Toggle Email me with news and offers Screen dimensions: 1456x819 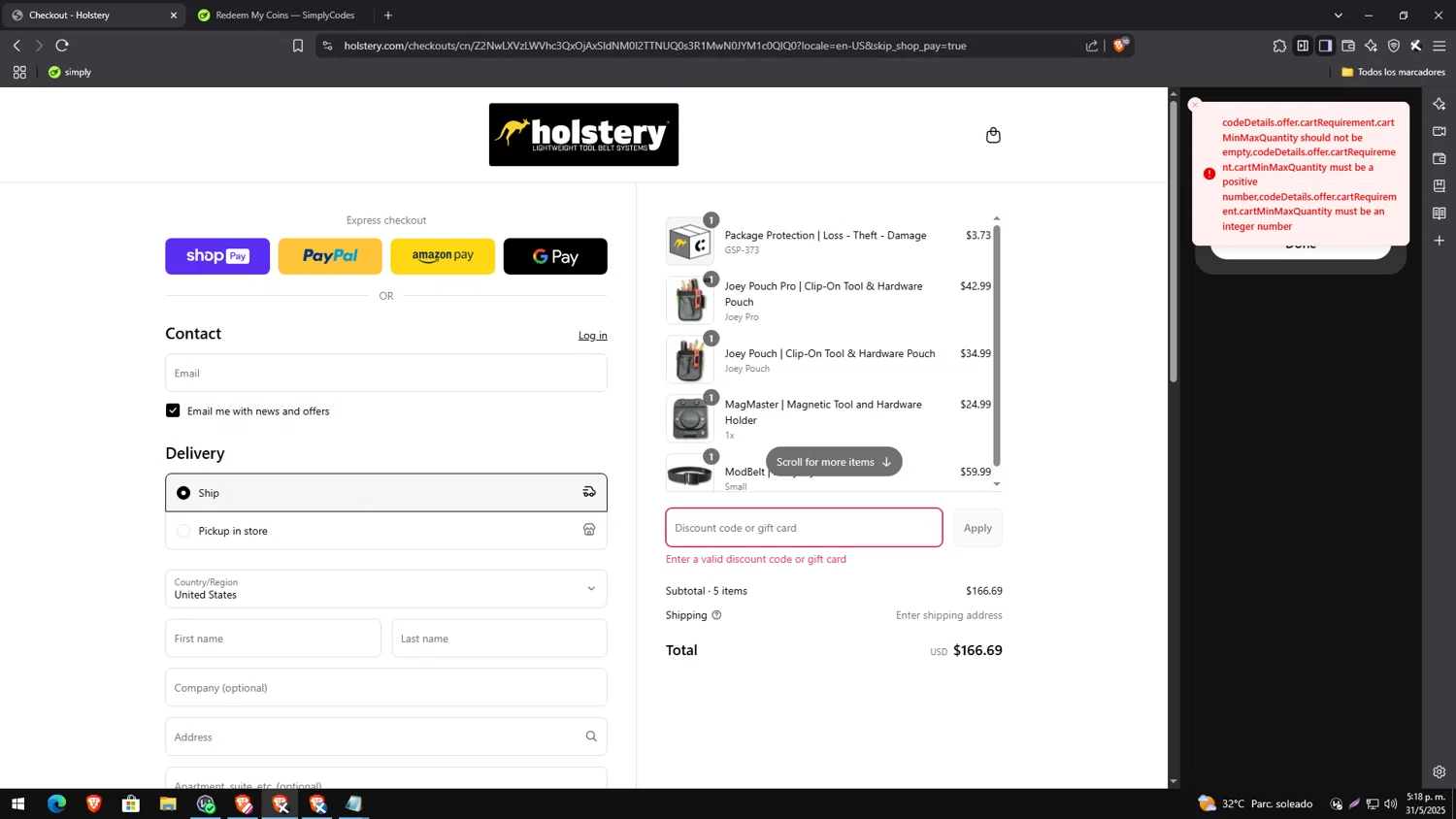coord(173,410)
